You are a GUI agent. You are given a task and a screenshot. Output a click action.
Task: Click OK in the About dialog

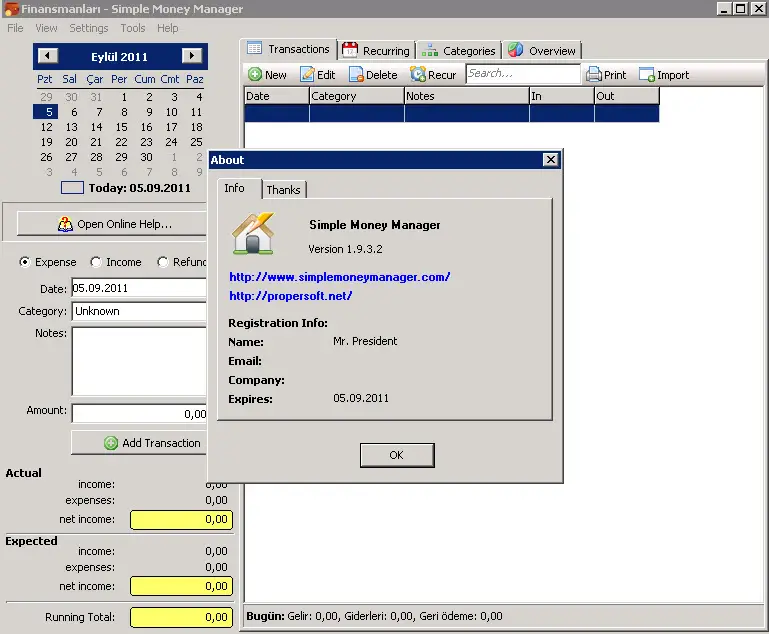click(x=397, y=455)
